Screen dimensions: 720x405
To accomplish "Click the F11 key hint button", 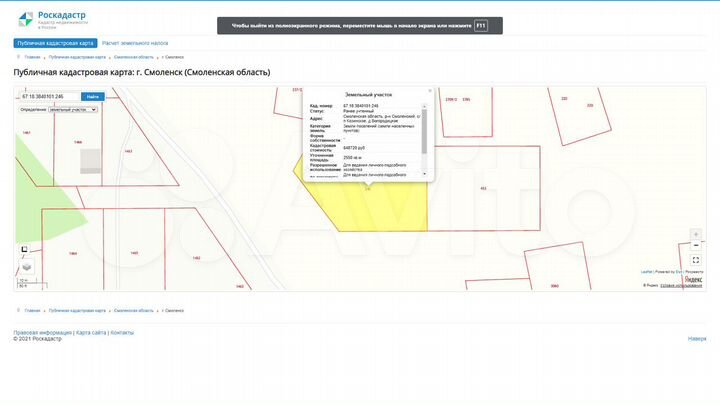I will tap(481, 25).
